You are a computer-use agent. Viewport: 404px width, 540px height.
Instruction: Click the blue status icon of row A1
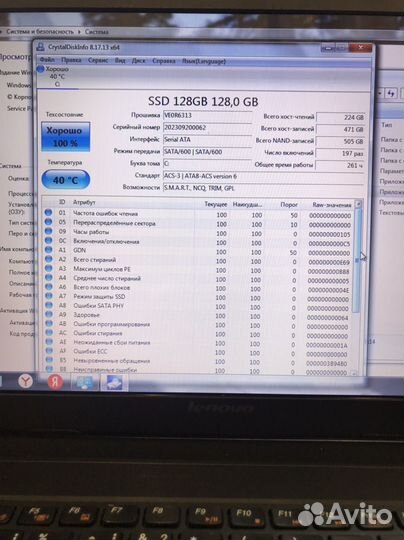tap(49, 250)
